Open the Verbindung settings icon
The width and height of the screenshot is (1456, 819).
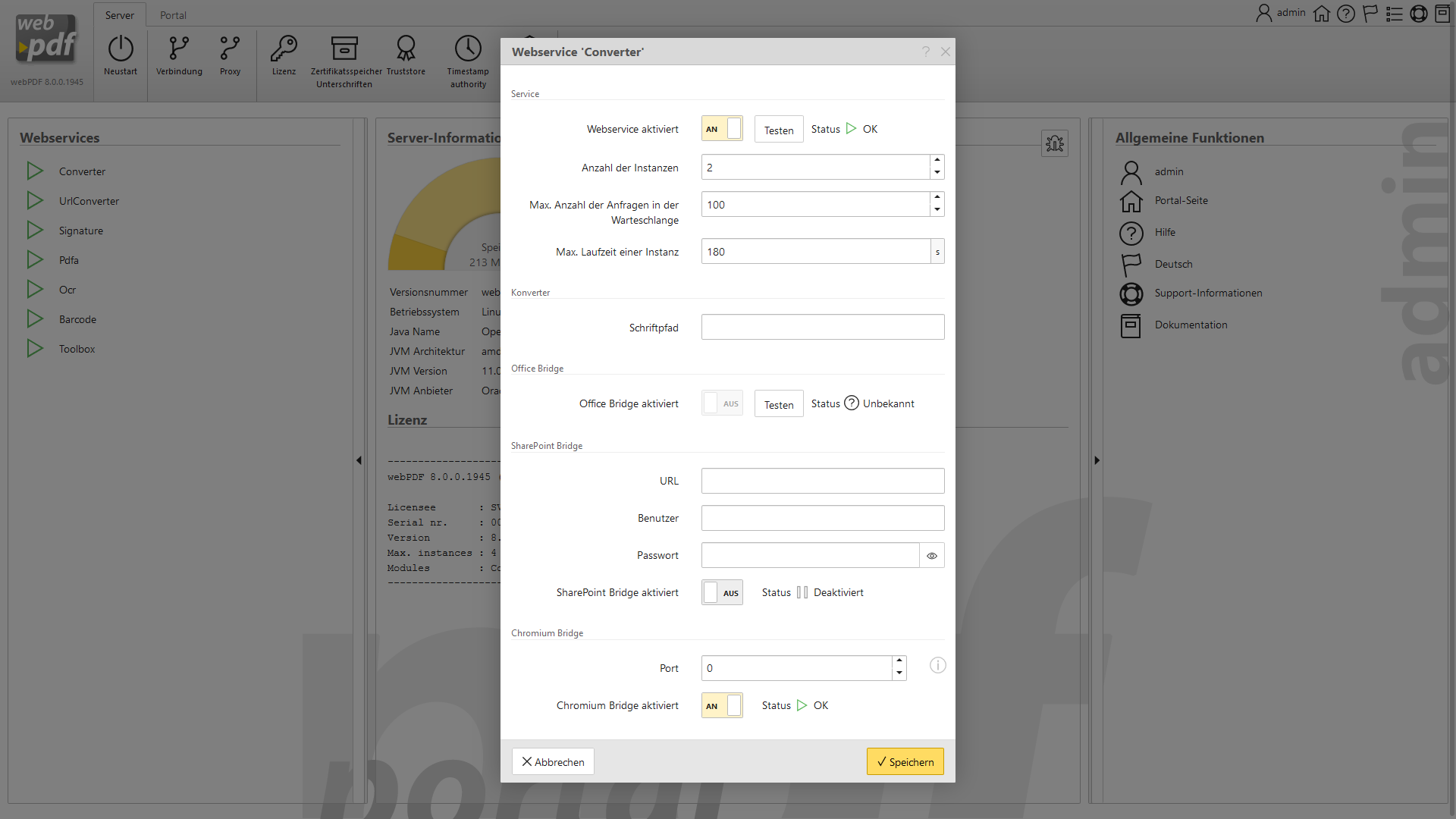point(179,49)
